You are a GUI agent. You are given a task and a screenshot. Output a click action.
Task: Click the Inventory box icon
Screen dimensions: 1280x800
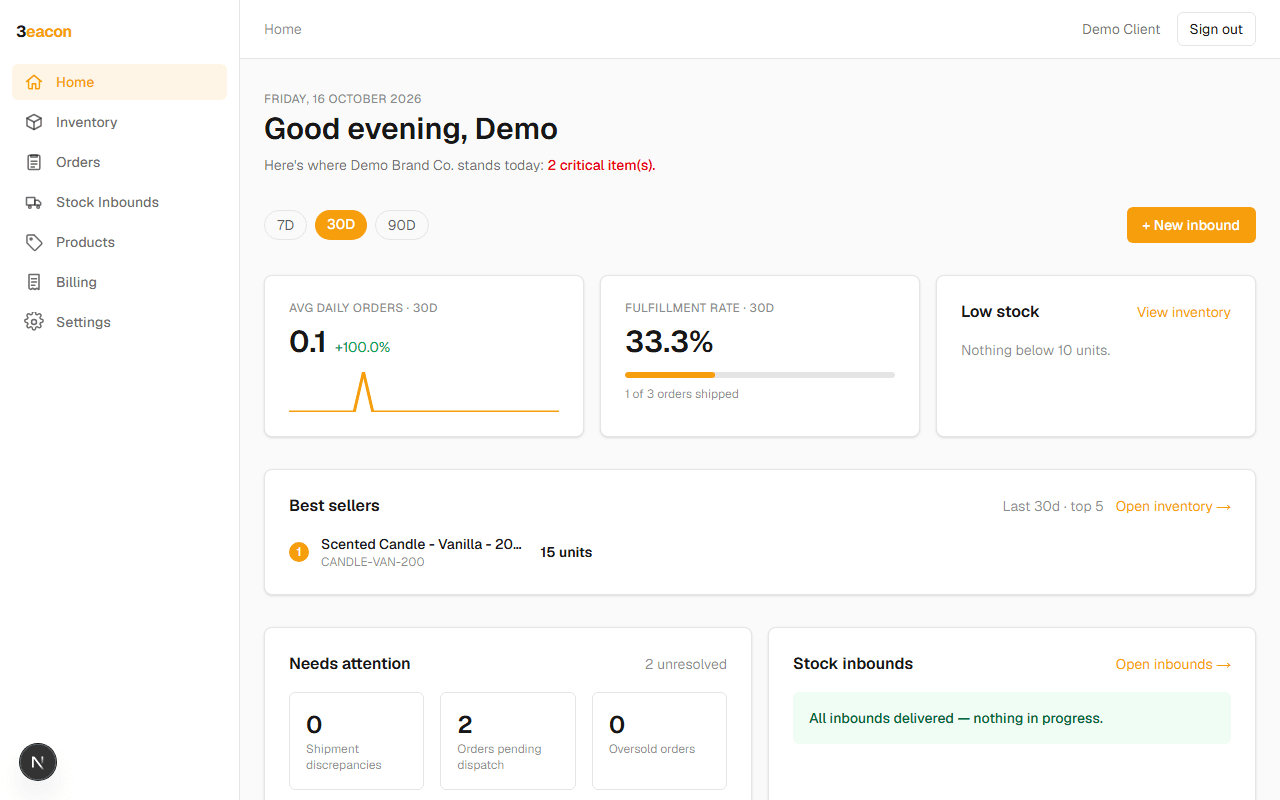34,122
